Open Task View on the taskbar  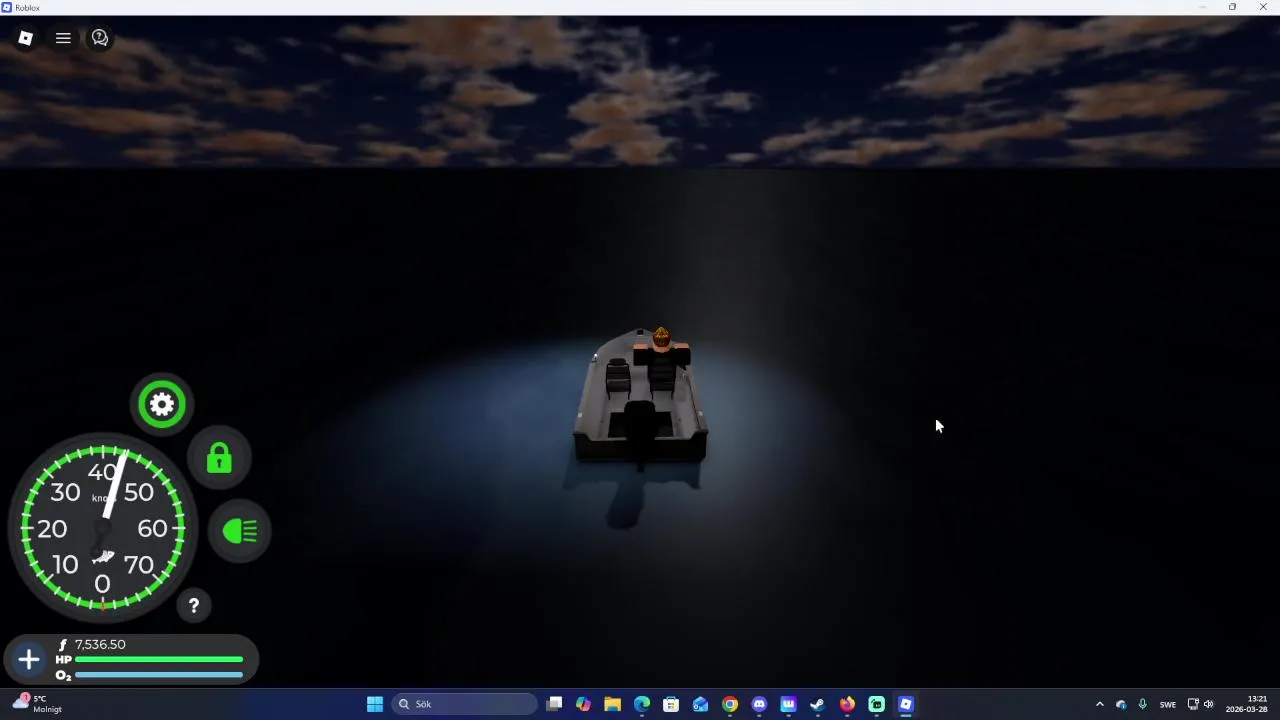554,704
